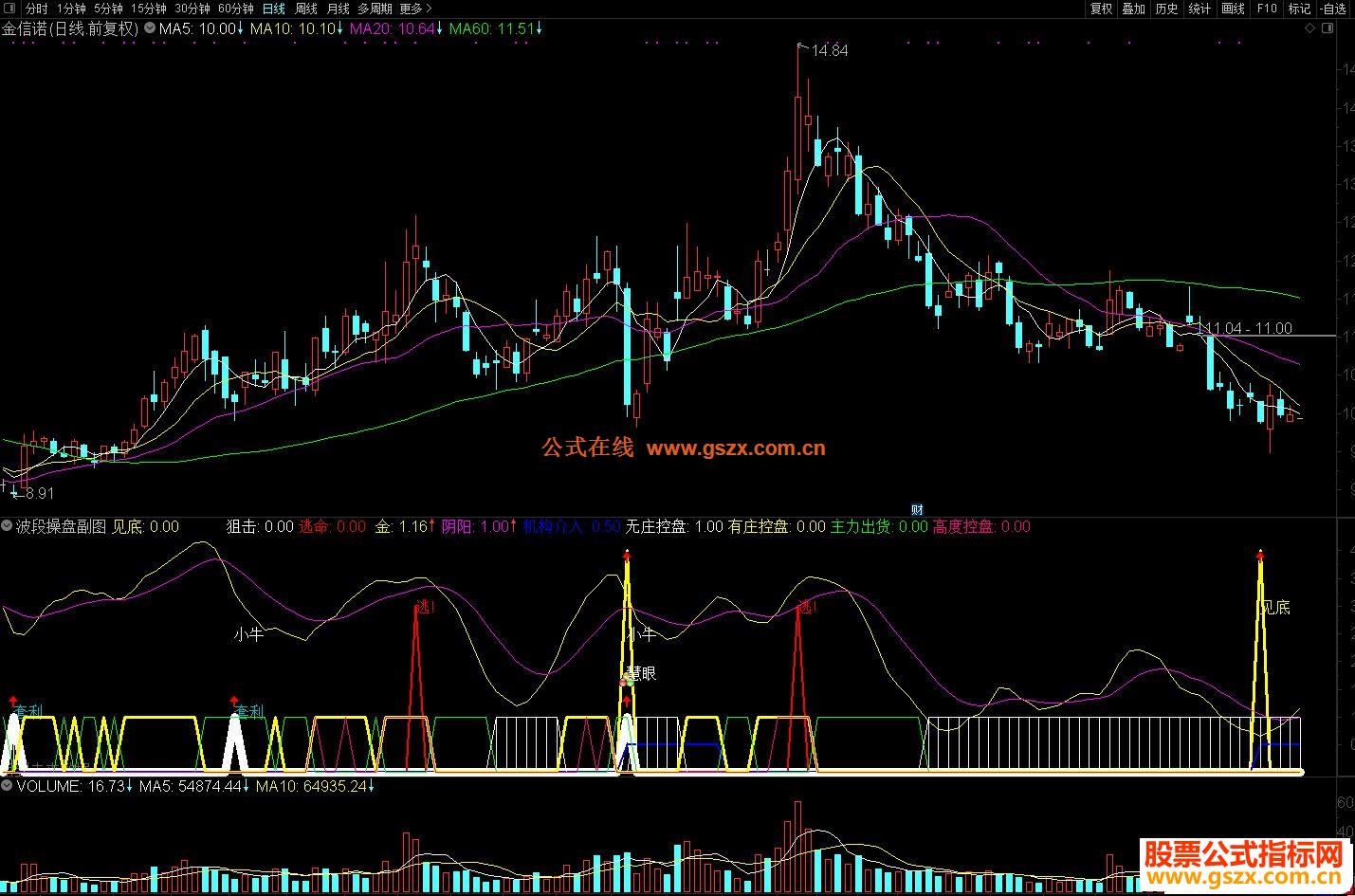The image size is (1355, 896).
Task: Click the 8.91 low price label
Action: [x=39, y=494]
